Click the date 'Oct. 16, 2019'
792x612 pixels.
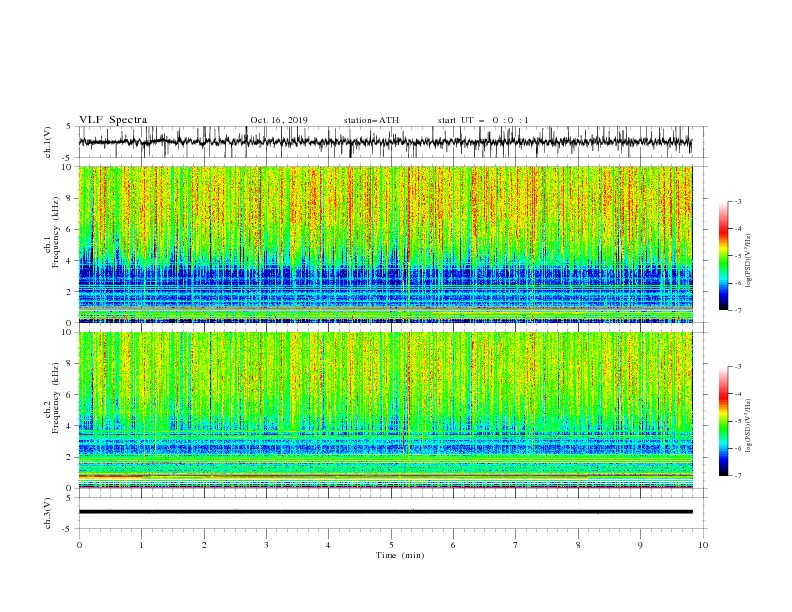click(279, 120)
